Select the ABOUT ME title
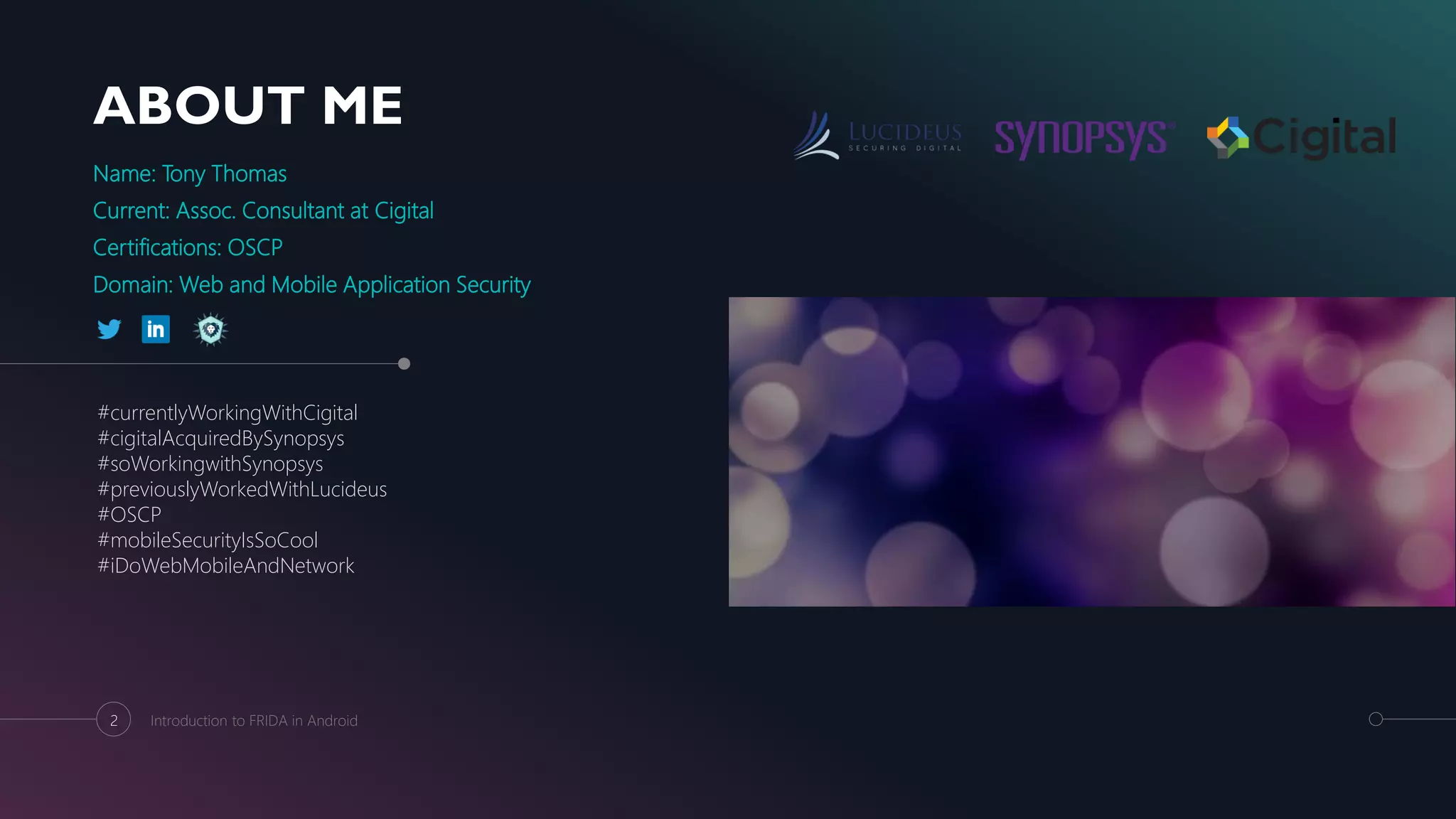The height and width of the screenshot is (819, 1456). tap(248, 107)
